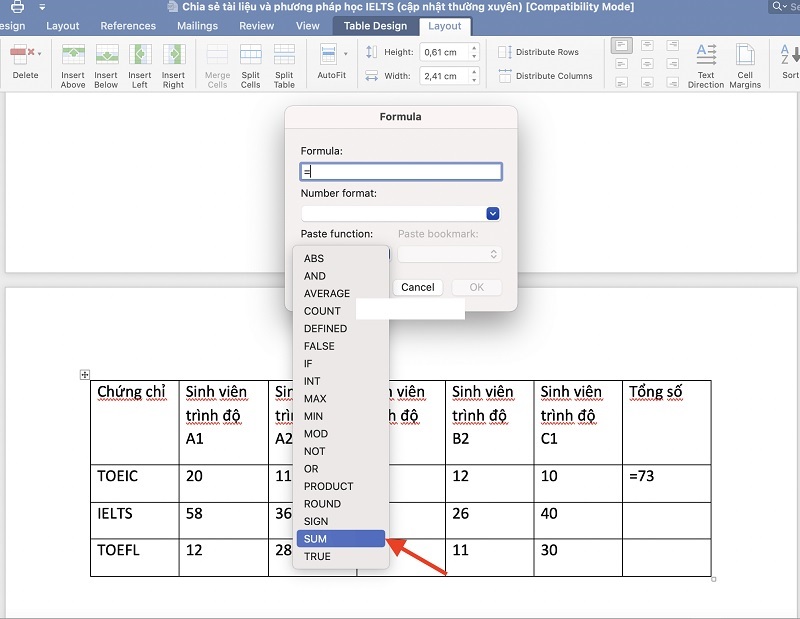Select SUM from the function list

pos(340,539)
